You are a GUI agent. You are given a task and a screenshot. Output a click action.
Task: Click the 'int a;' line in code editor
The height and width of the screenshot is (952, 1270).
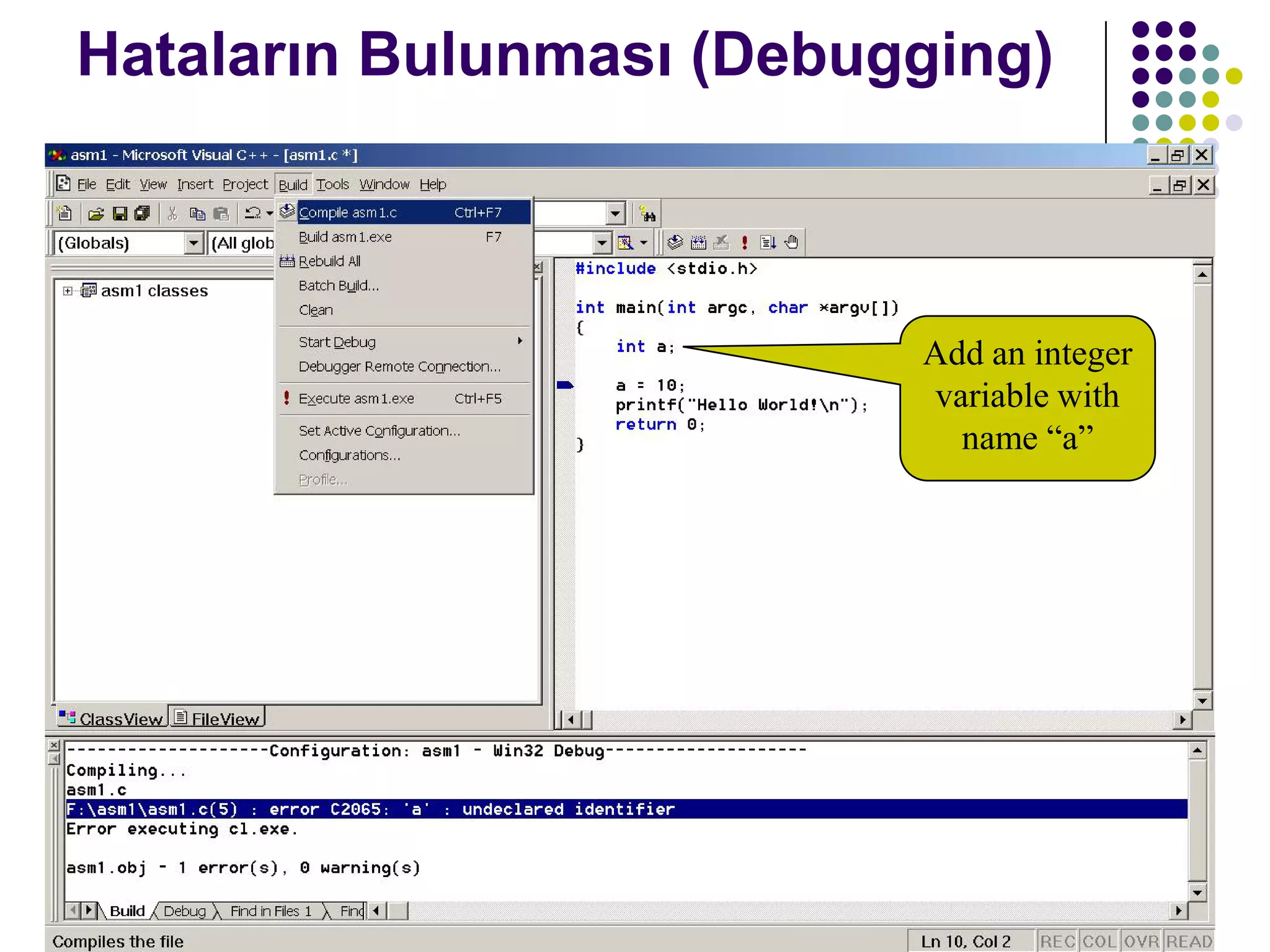645,346
